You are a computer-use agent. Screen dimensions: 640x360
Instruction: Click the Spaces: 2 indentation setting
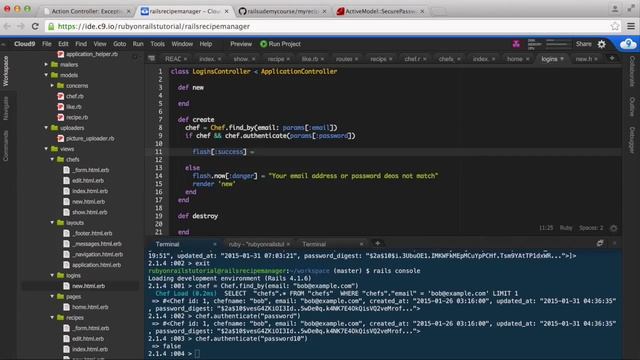591,228
